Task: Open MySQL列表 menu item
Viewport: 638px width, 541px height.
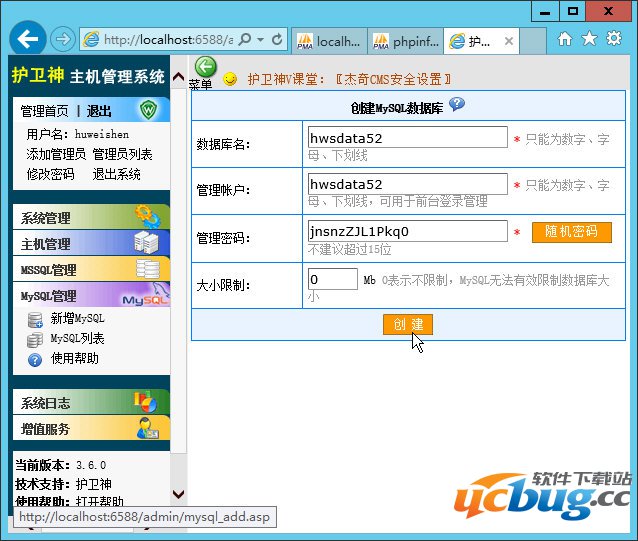Action: pos(77,338)
